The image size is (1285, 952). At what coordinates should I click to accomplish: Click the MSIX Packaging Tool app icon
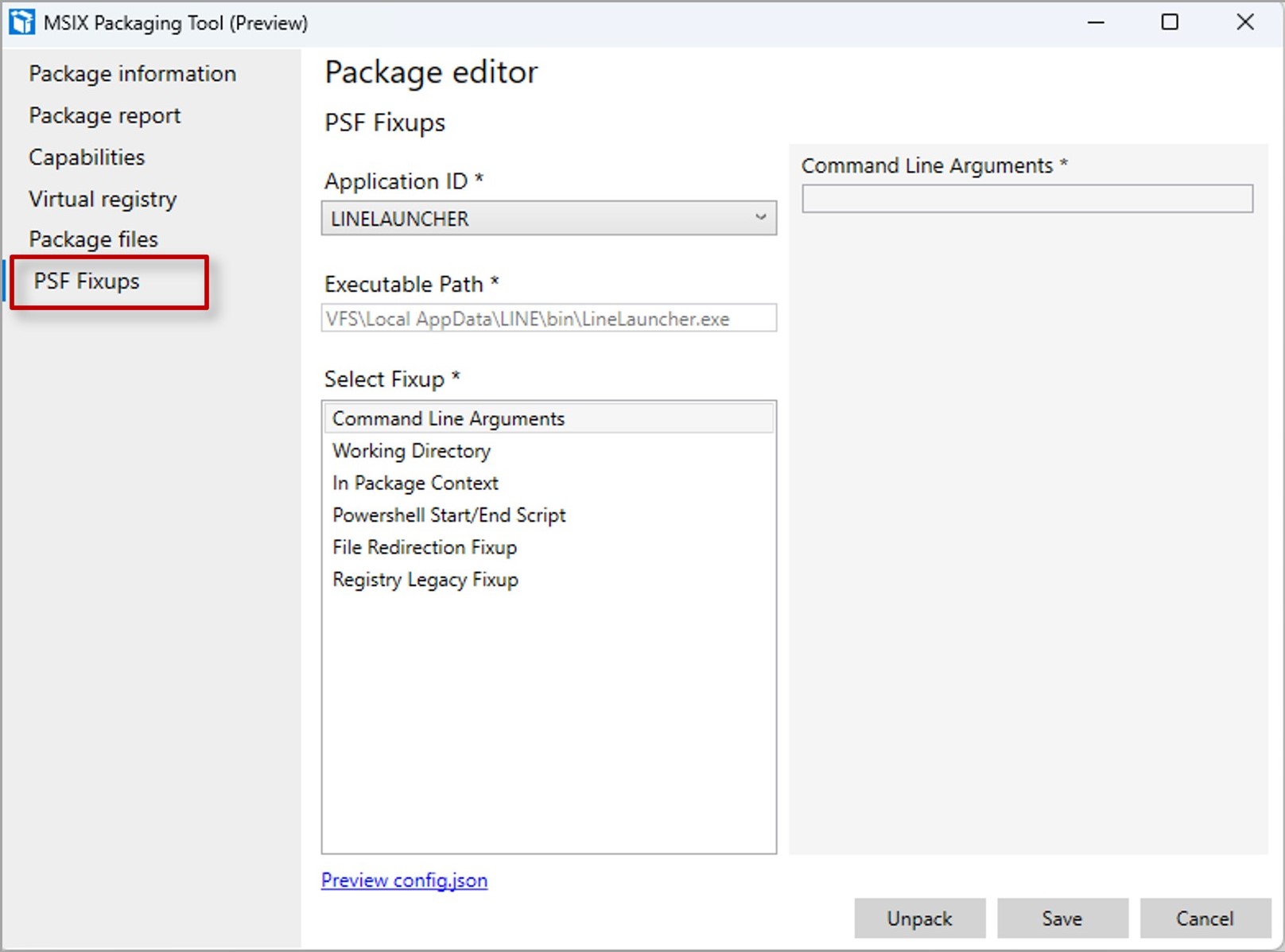point(21,21)
